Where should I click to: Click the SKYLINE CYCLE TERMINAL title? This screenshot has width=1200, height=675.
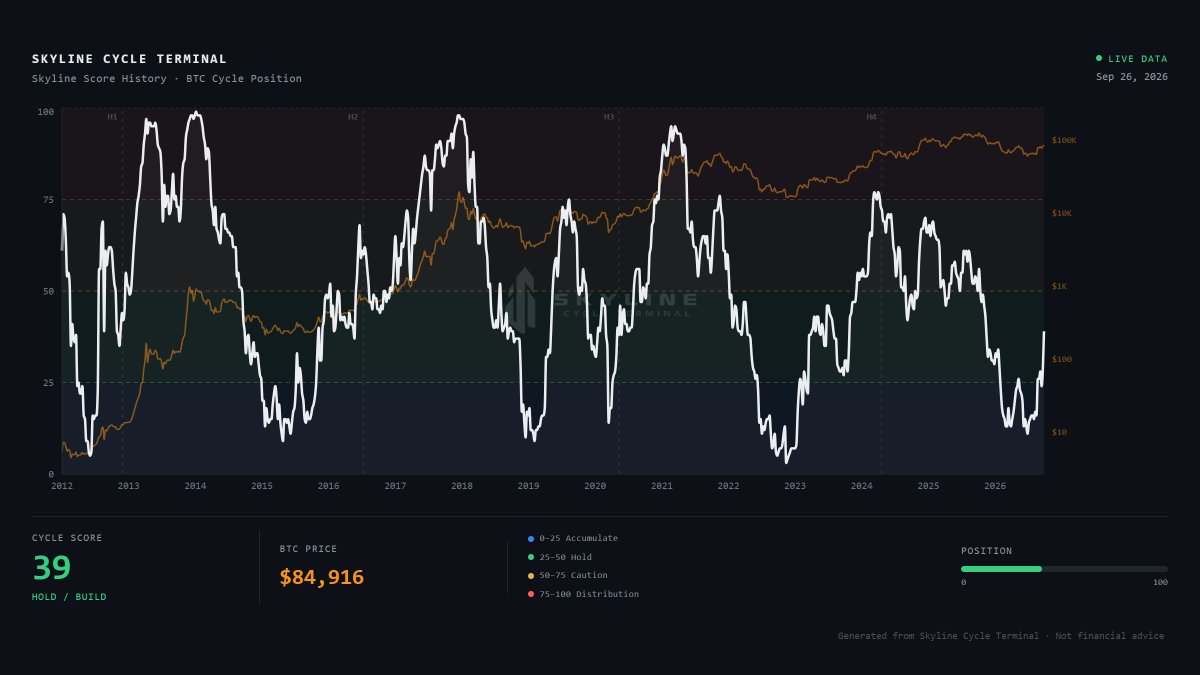pyautogui.click(x=129, y=59)
